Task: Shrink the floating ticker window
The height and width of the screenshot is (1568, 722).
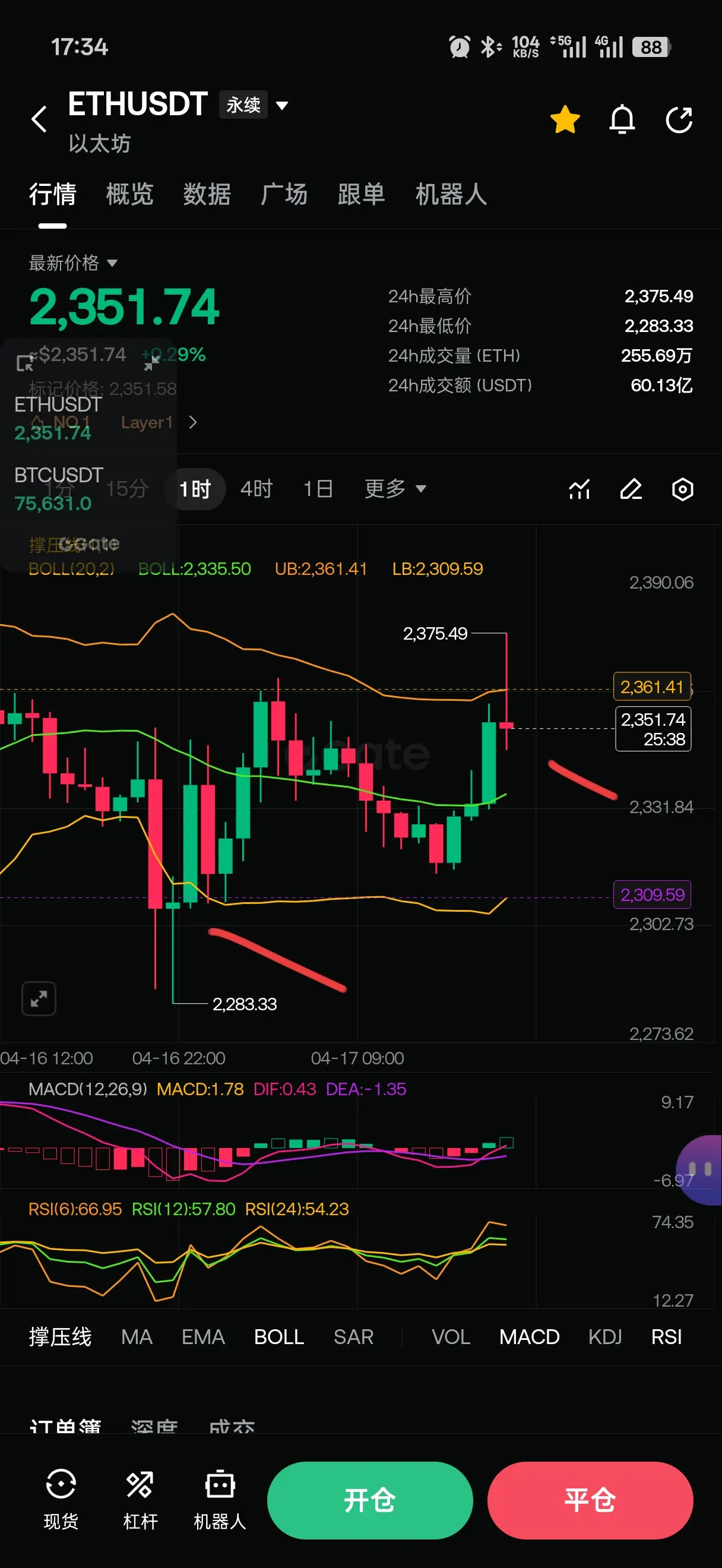Action: pos(151,363)
